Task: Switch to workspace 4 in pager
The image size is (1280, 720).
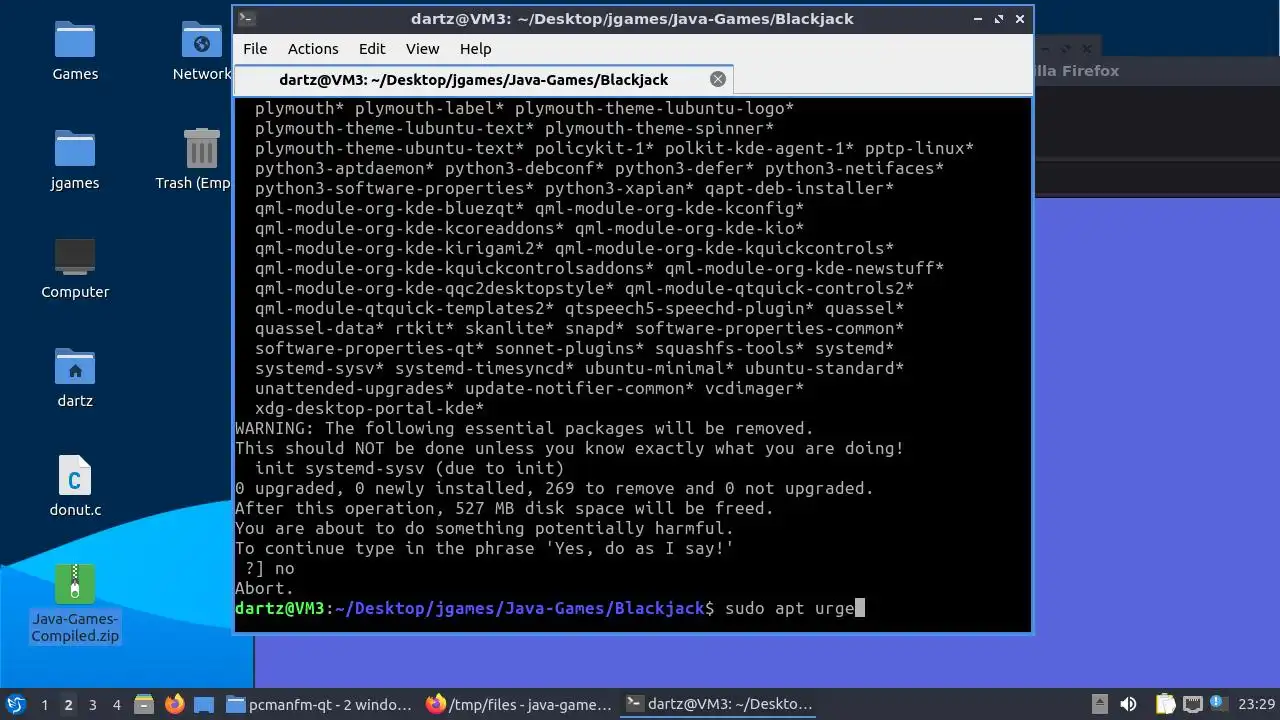Action: coord(116,704)
